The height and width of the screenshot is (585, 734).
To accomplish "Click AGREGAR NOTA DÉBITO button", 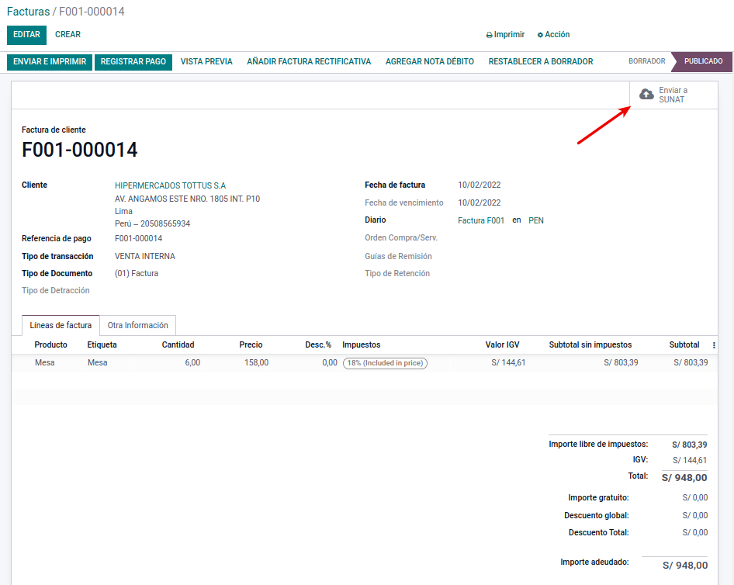I will (x=429, y=62).
